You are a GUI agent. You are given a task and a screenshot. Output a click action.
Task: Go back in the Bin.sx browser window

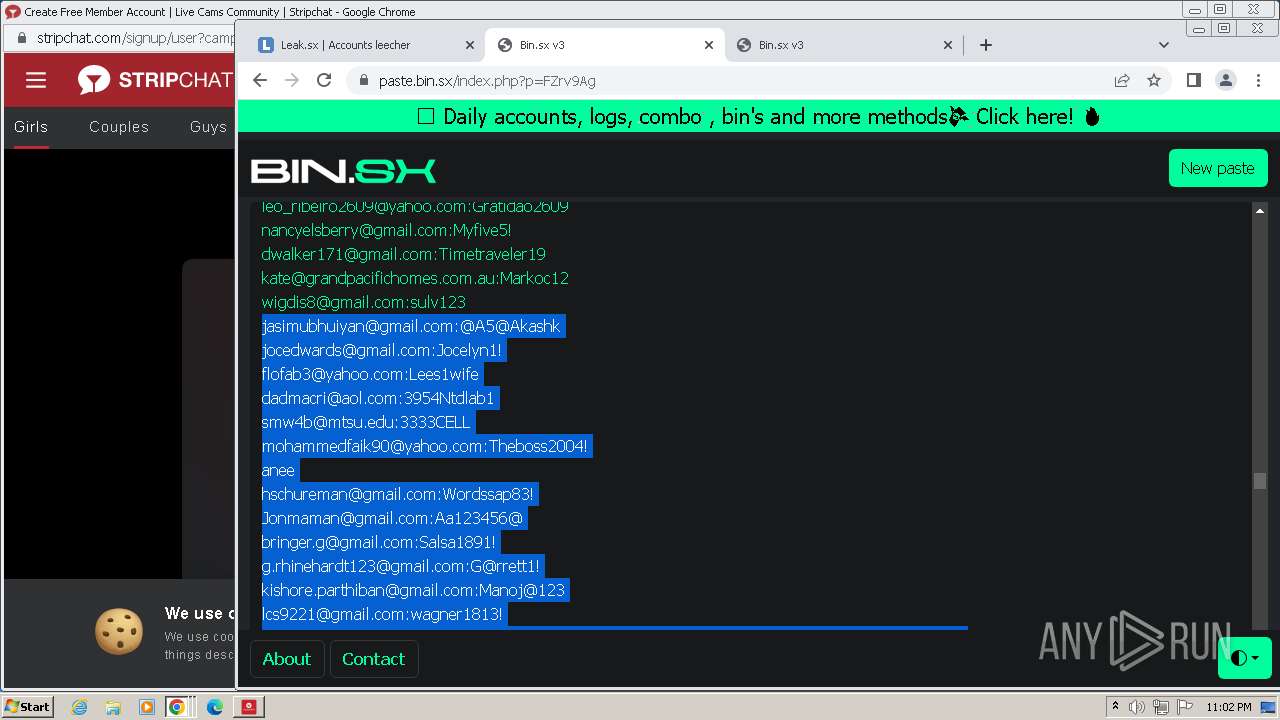(x=260, y=80)
